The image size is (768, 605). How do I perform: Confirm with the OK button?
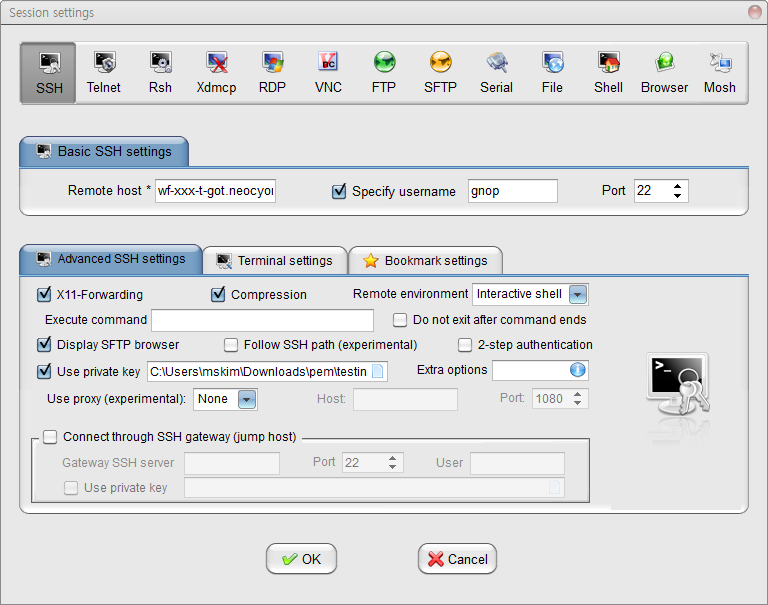tap(301, 558)
